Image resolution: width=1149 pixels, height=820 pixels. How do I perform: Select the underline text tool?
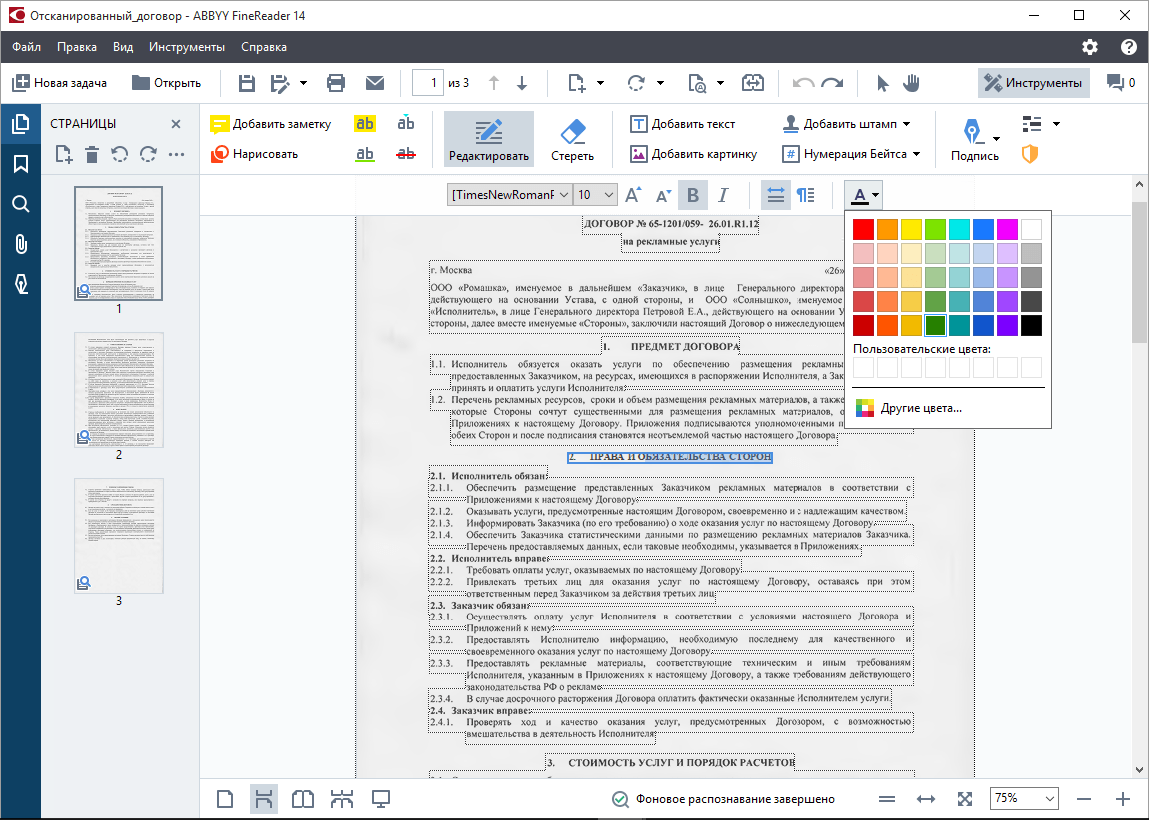click(x=364, y=154)
